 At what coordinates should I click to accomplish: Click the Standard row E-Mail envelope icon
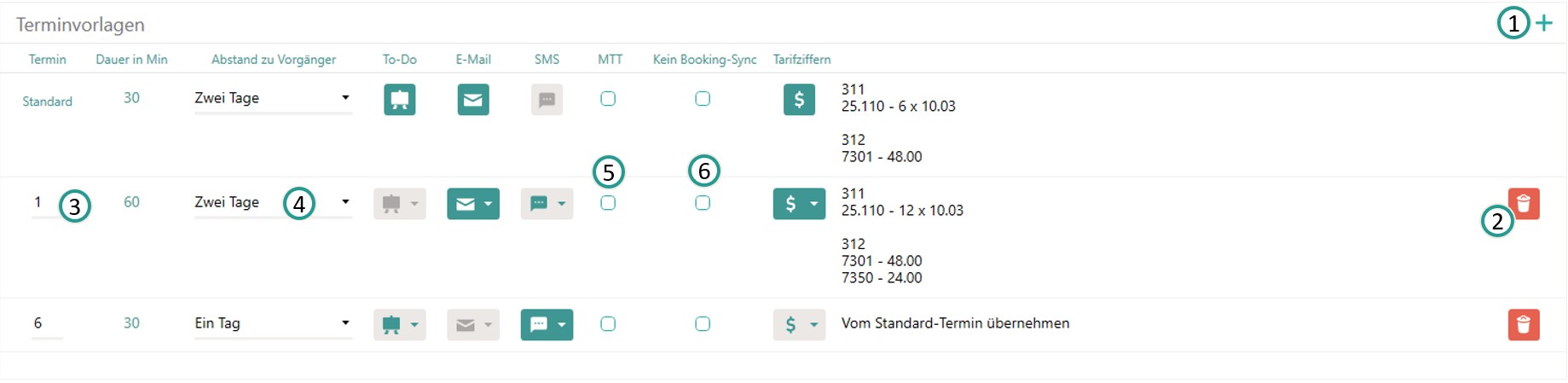coord(473,100)
